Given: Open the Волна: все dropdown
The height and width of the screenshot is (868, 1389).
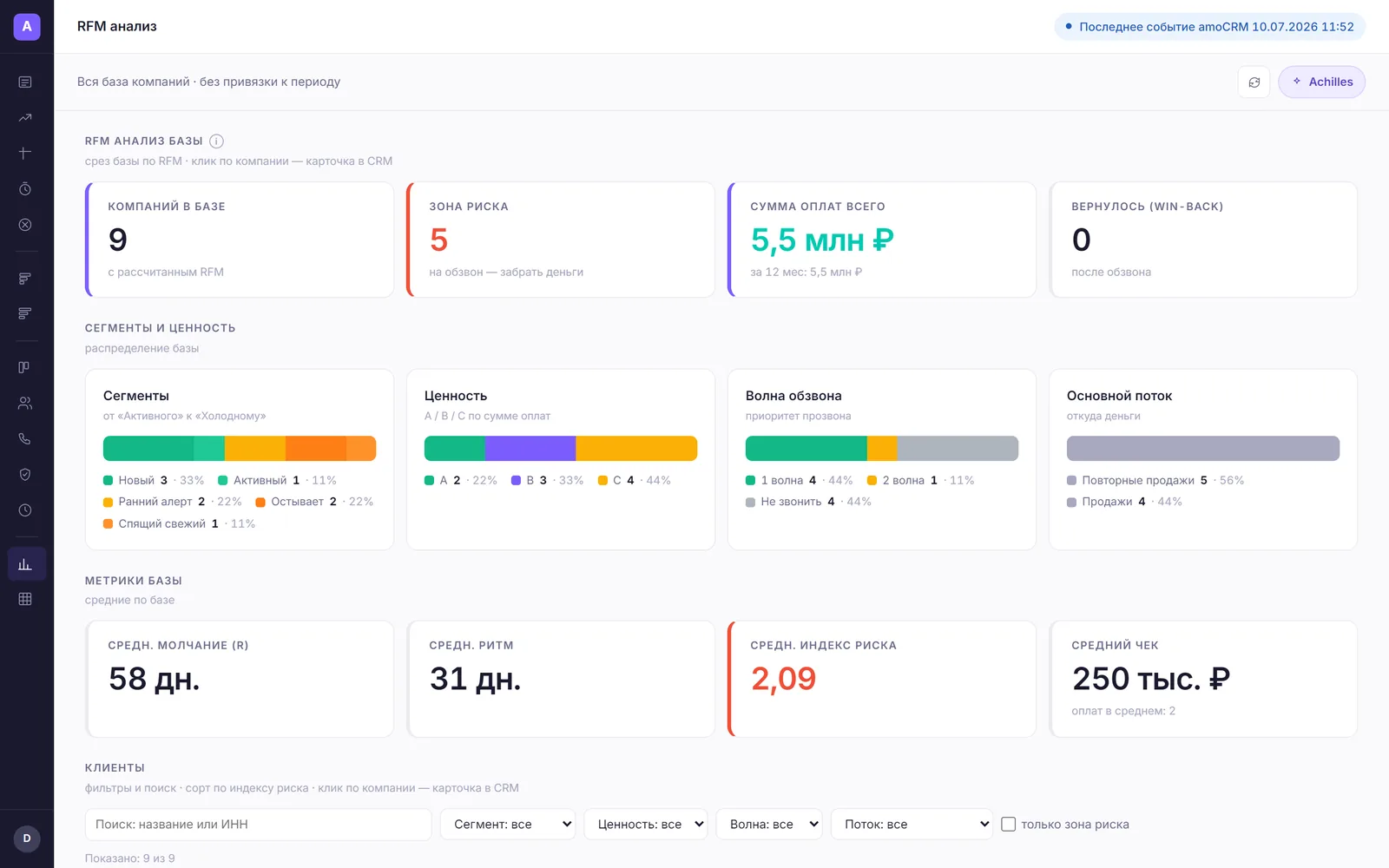Looking at the screenshot, I should 769,825.
